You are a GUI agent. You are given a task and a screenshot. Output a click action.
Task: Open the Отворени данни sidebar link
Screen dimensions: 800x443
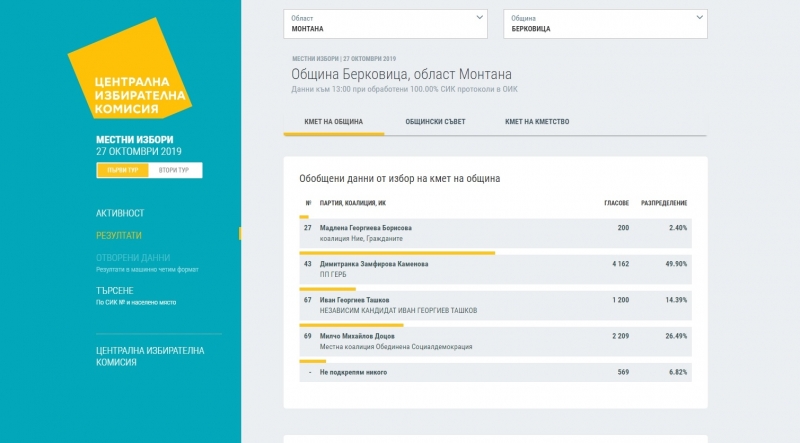132,257
